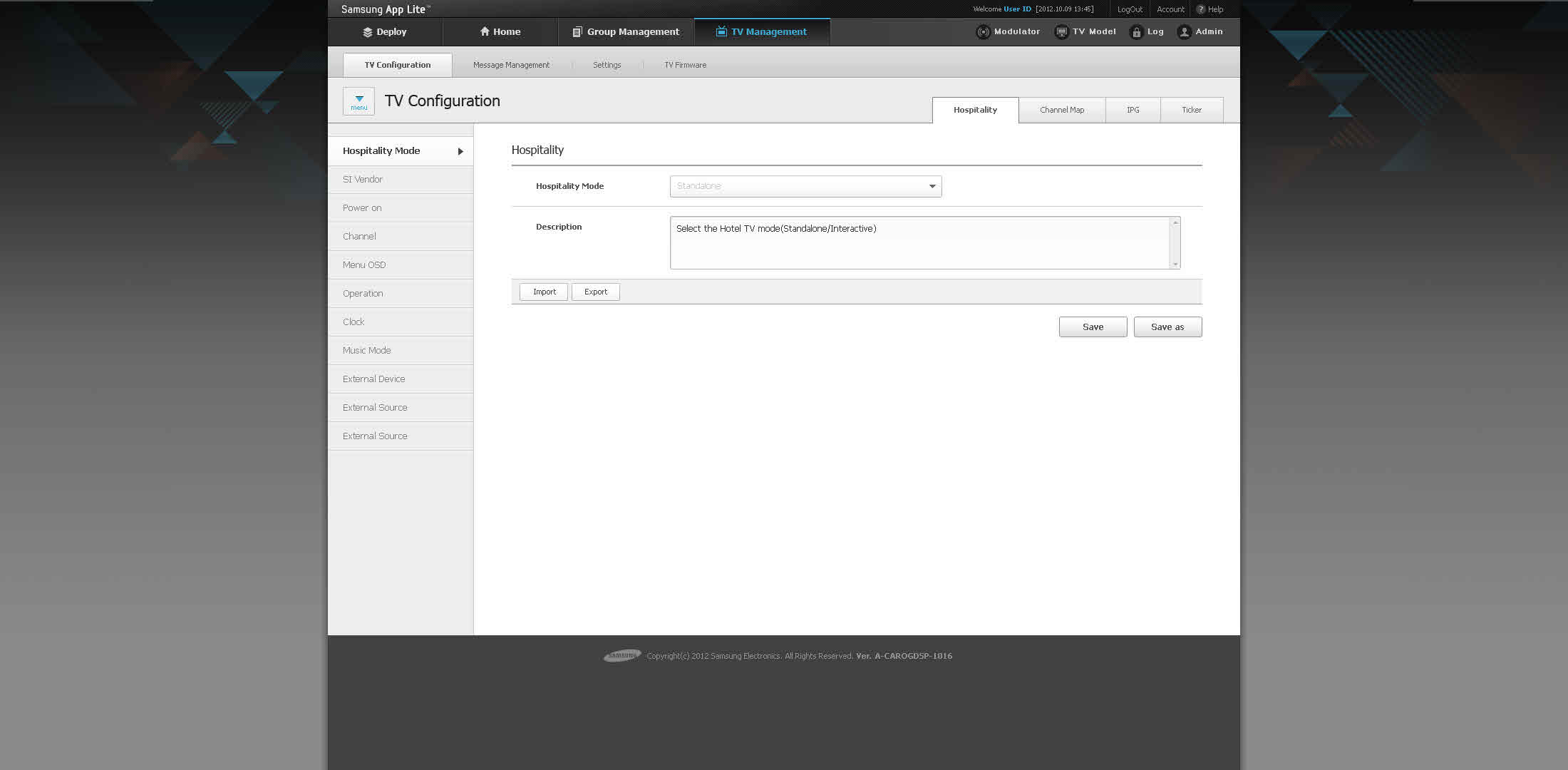This screenshot has height=770, width=1568.
Task: Click the Export button
Action: [x=596, y=292]
